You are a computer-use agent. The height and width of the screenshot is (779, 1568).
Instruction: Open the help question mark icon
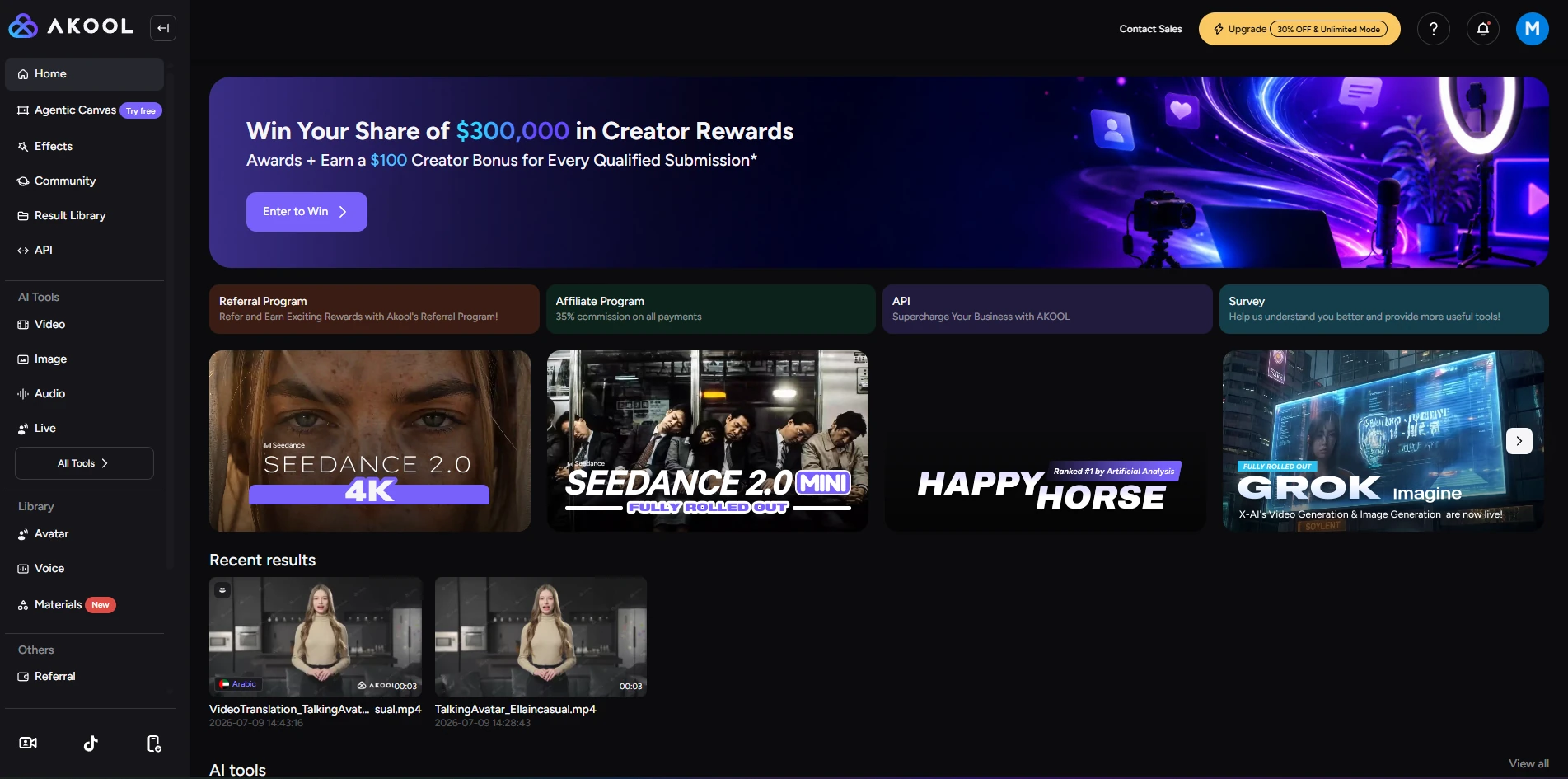click(1434, 29)
